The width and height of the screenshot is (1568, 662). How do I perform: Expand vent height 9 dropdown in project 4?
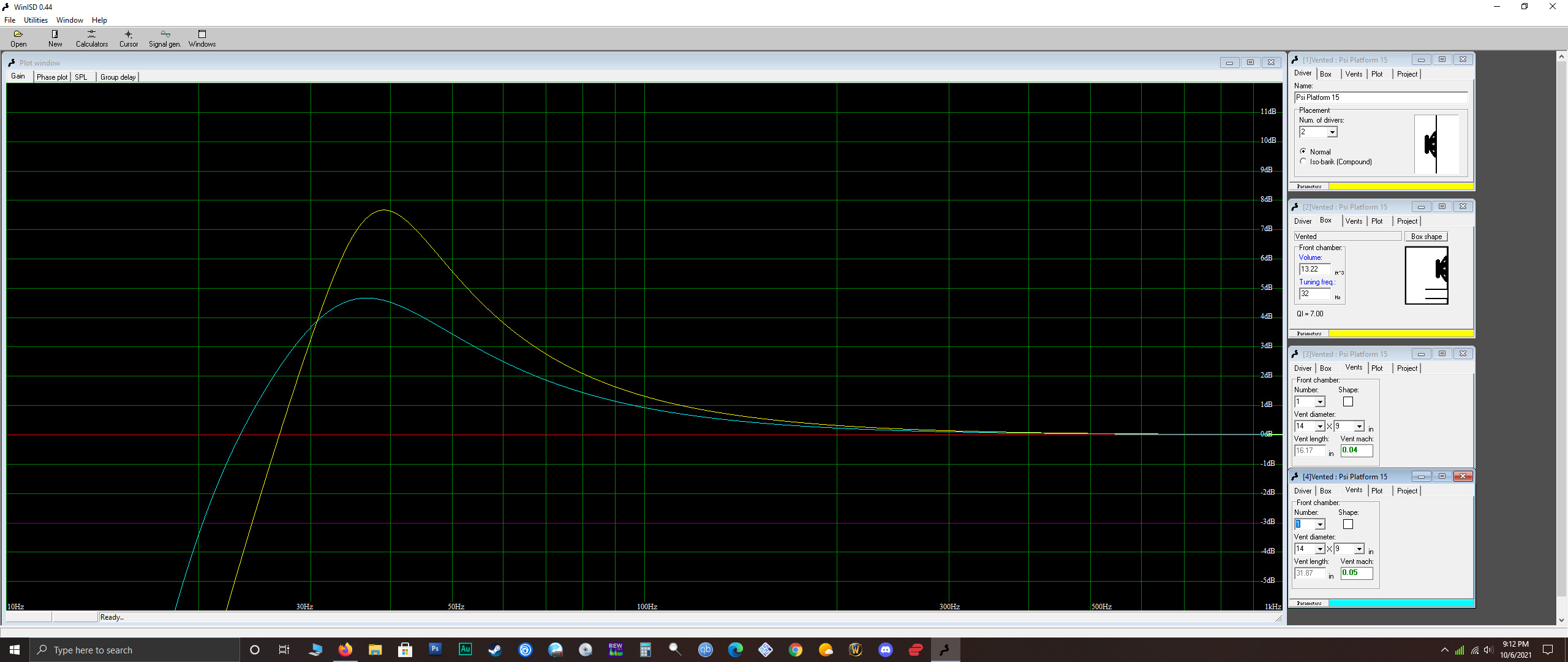coord(1359,549)
